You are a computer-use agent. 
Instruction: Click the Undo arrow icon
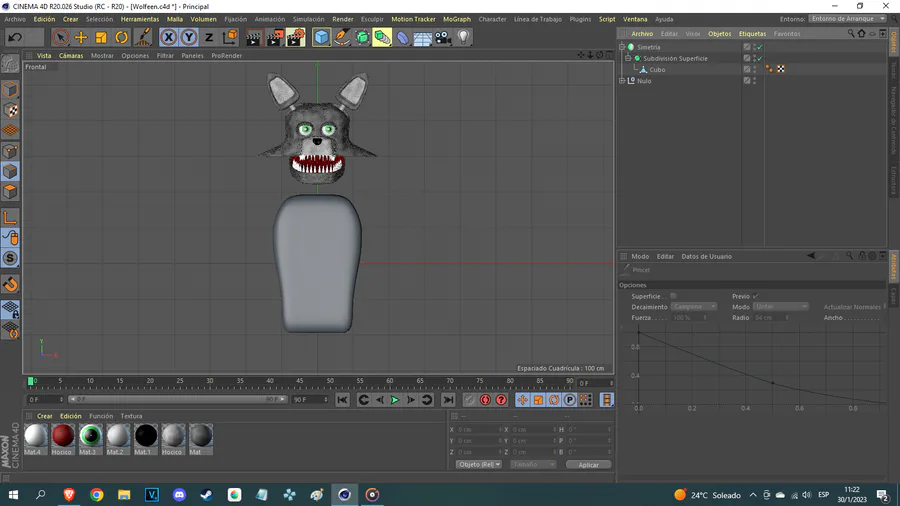[15, 37]
